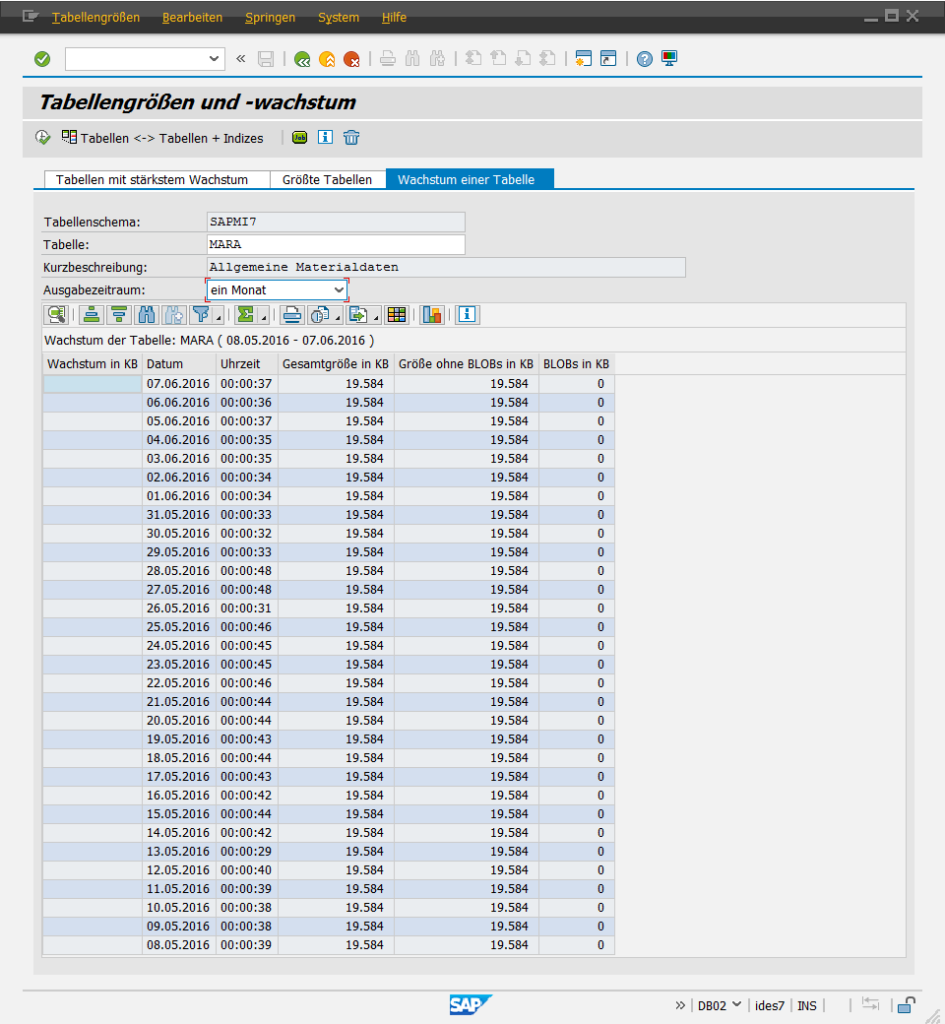Open the sum icon's dropdown arrow
945x1024 pixels.
(264, 318)
